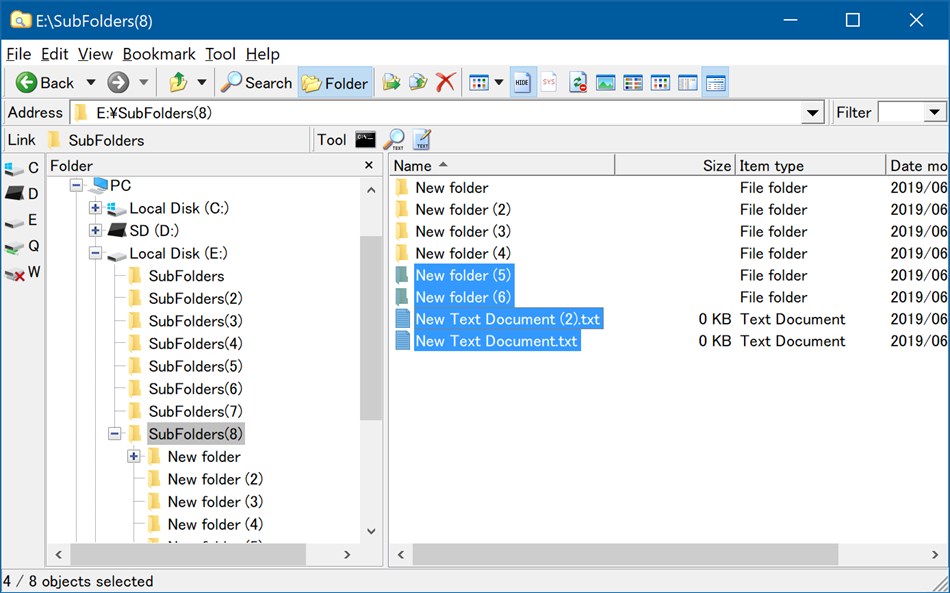950x593 pixels.
Task: Sort by Size column header
Action: pyautogui.click(x=675, y=165)
